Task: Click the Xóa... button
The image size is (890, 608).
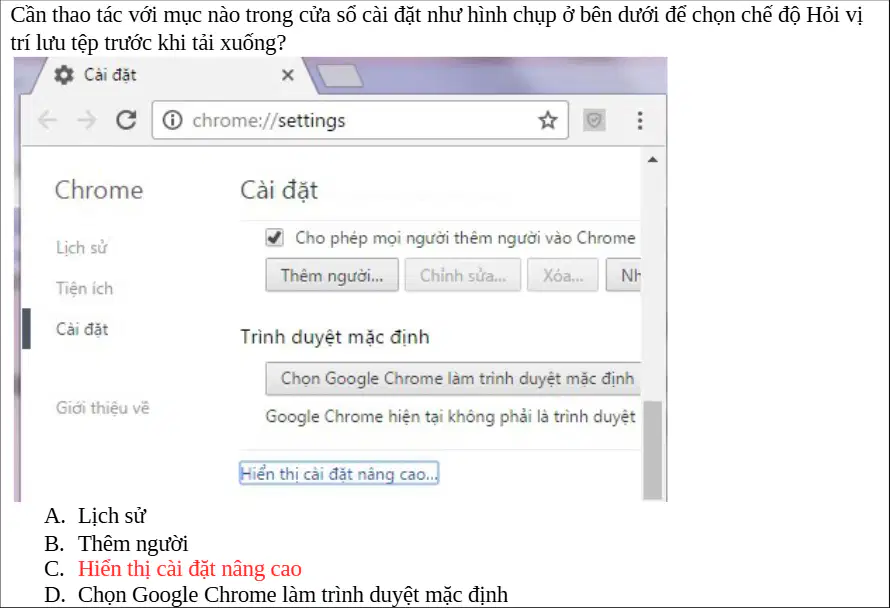Action: tap(562, 275)
